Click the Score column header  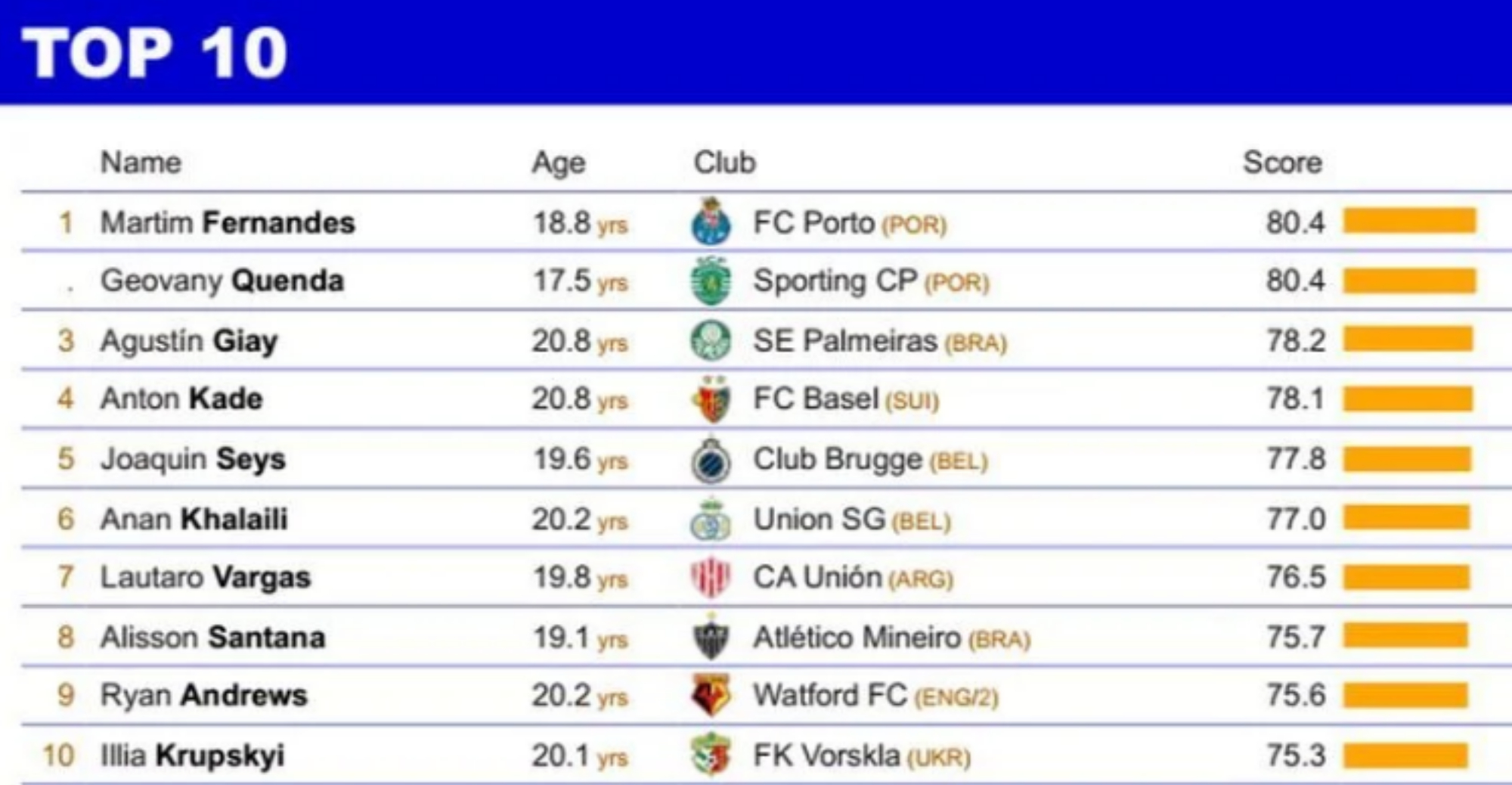pos(1282,163)
